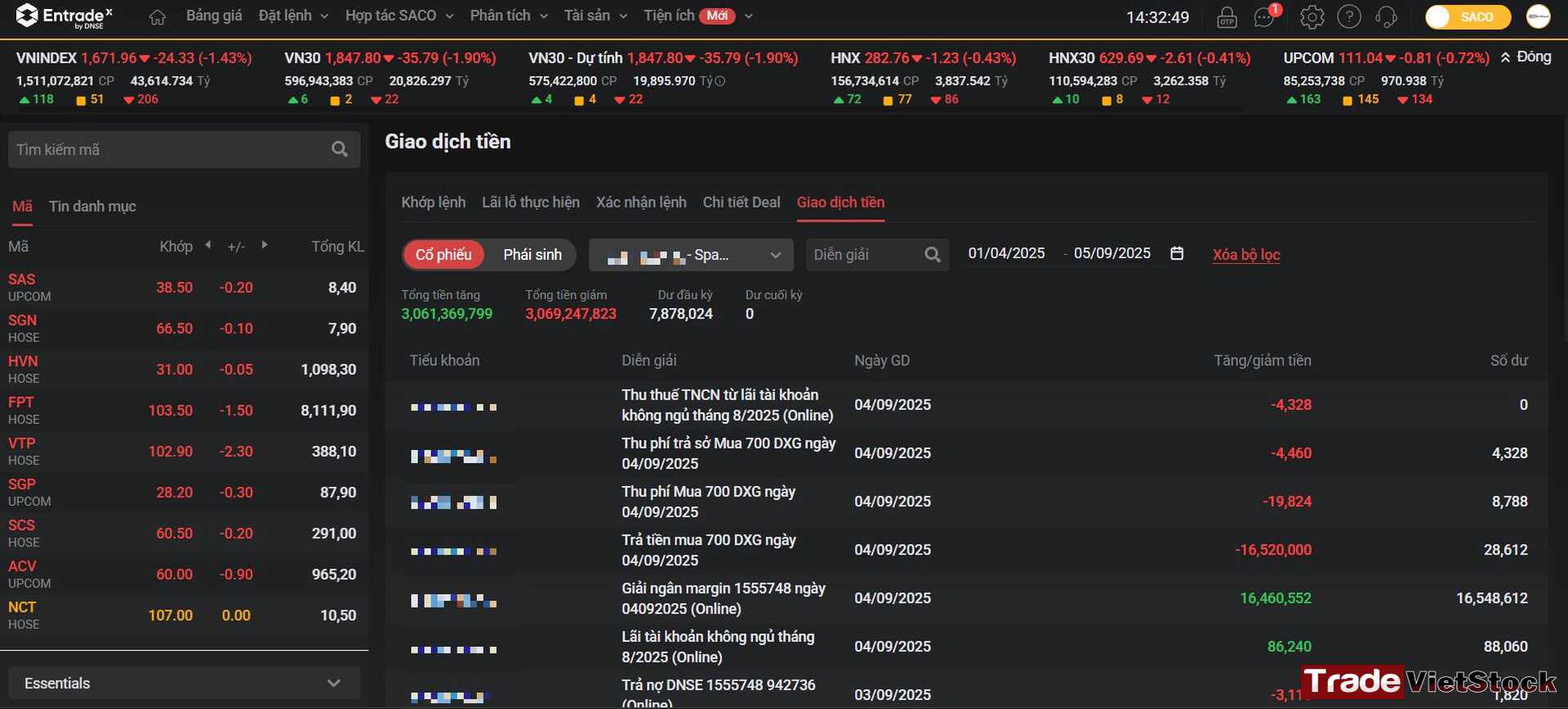Click Trả tiền mua 700 DXG row
This screenshot has height=709, width=1568.
tap(966, 550)
